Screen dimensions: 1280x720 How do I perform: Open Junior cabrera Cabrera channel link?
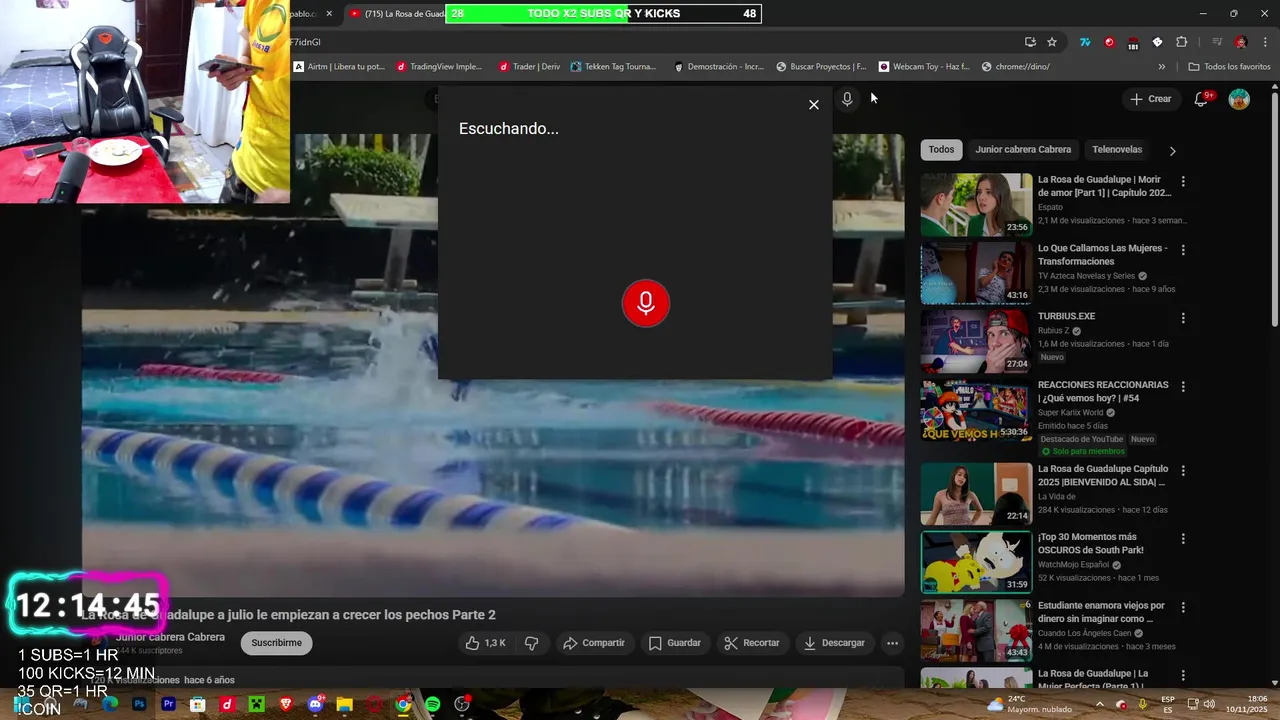170,637
